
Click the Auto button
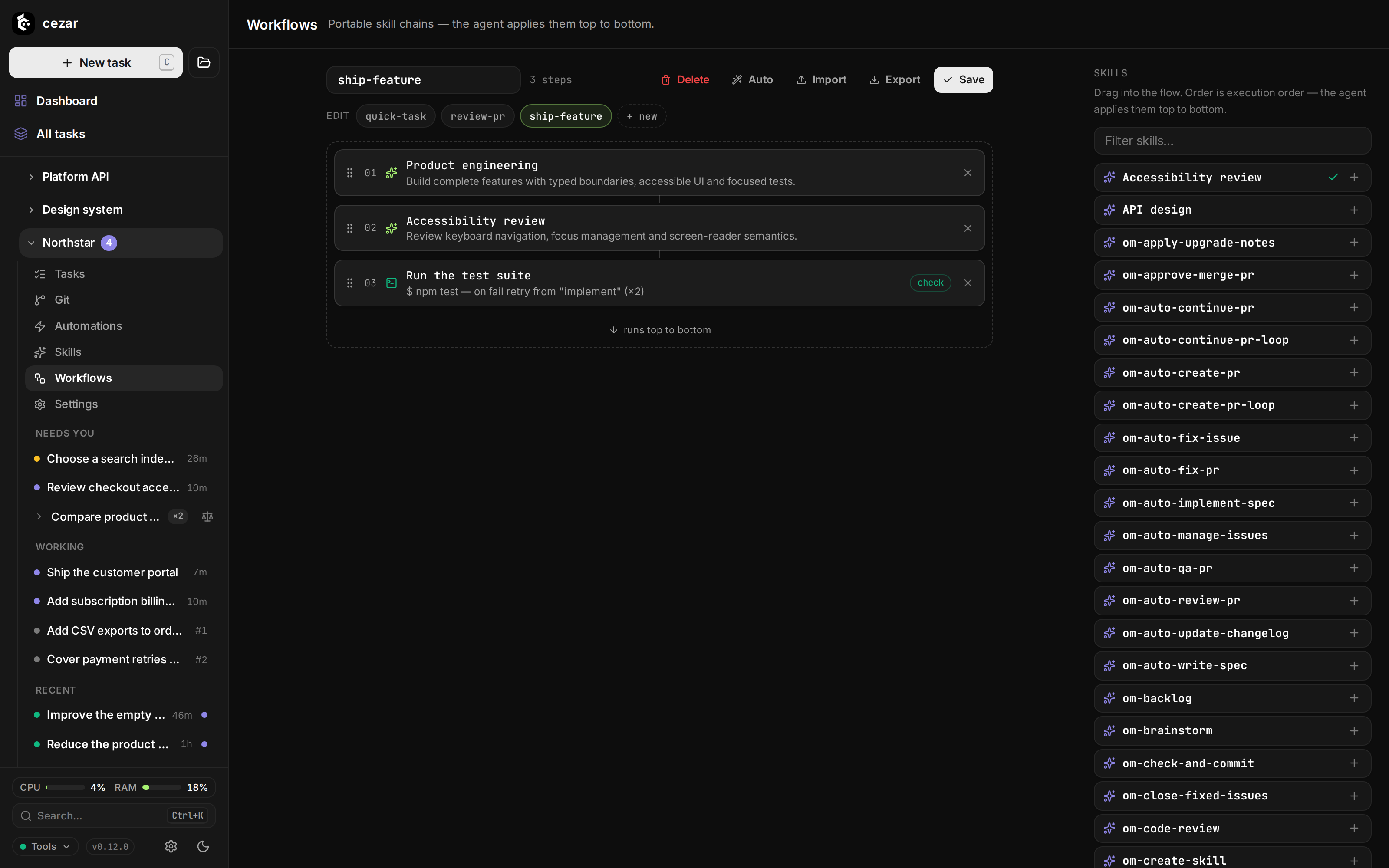753,80
